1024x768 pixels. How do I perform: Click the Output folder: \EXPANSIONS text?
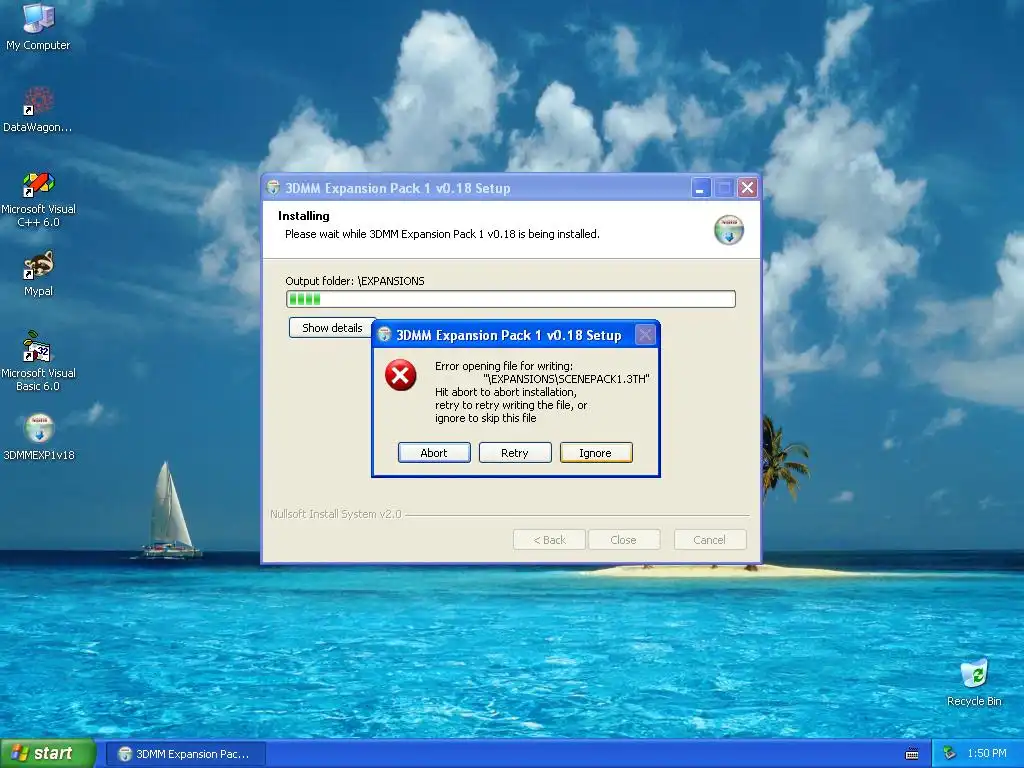[x=355, y=281]
